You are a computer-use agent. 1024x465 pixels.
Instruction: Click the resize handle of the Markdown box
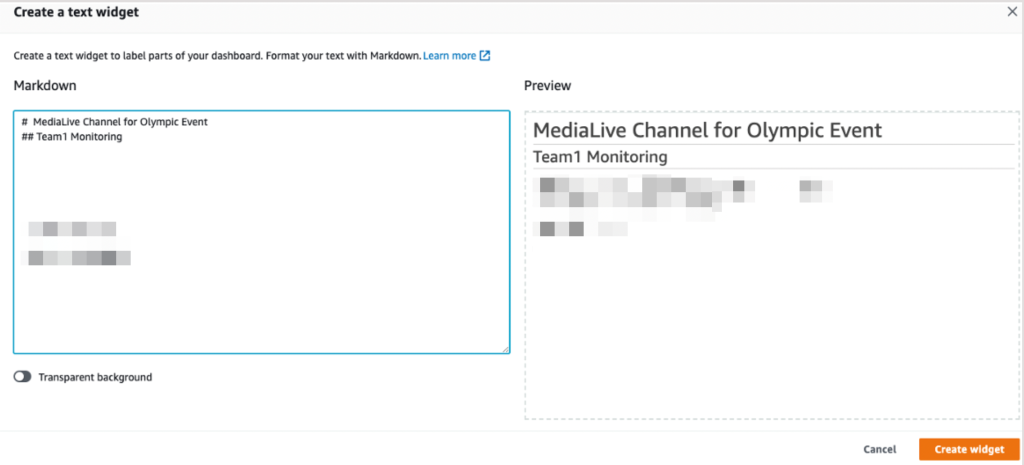click(x=505, y=349)
